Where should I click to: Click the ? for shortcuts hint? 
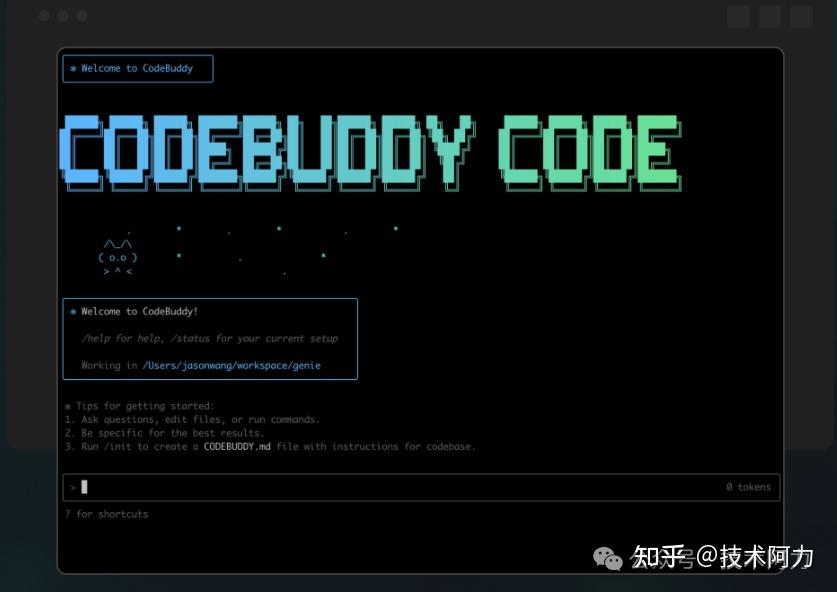click(x=106, y=513)
